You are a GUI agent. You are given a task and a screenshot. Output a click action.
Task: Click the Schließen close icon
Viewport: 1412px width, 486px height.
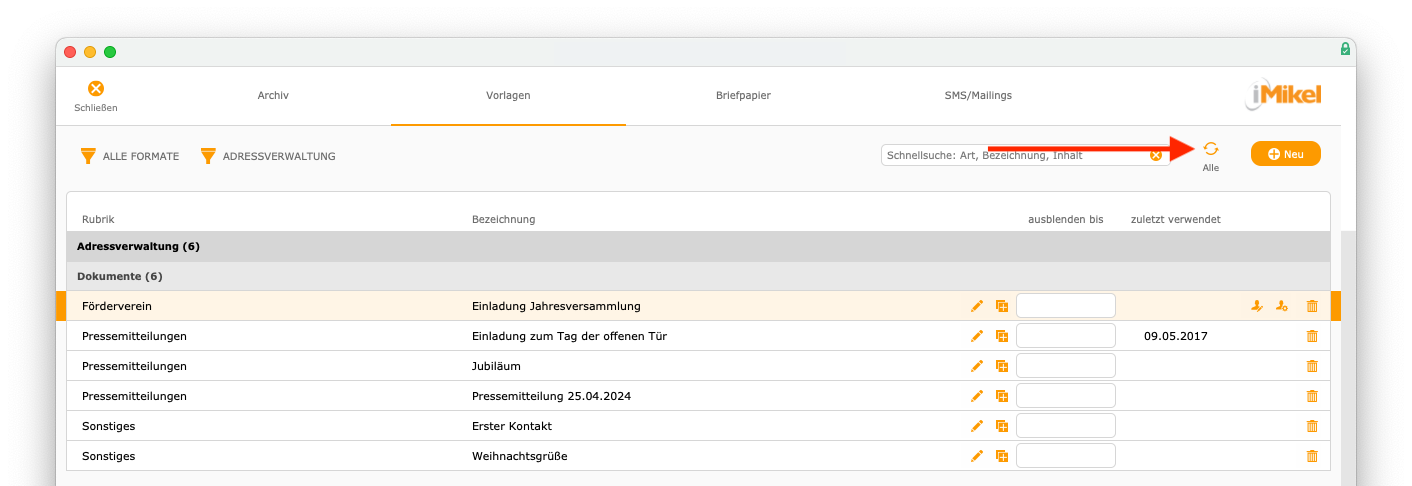[x=96, y=89]
